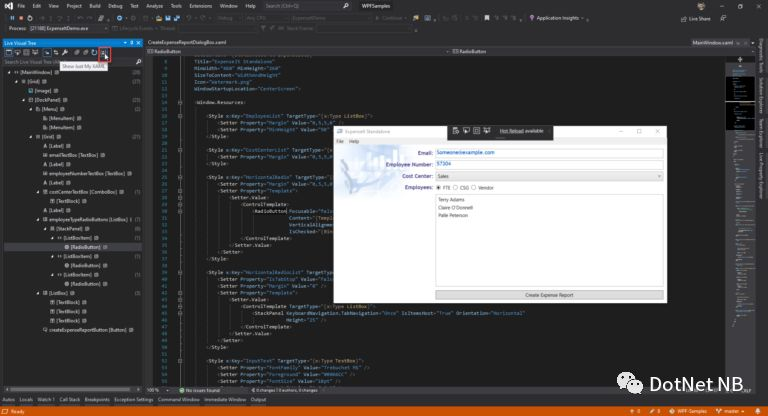Click the bookmark icon in main toolbar

click(486, 18)
